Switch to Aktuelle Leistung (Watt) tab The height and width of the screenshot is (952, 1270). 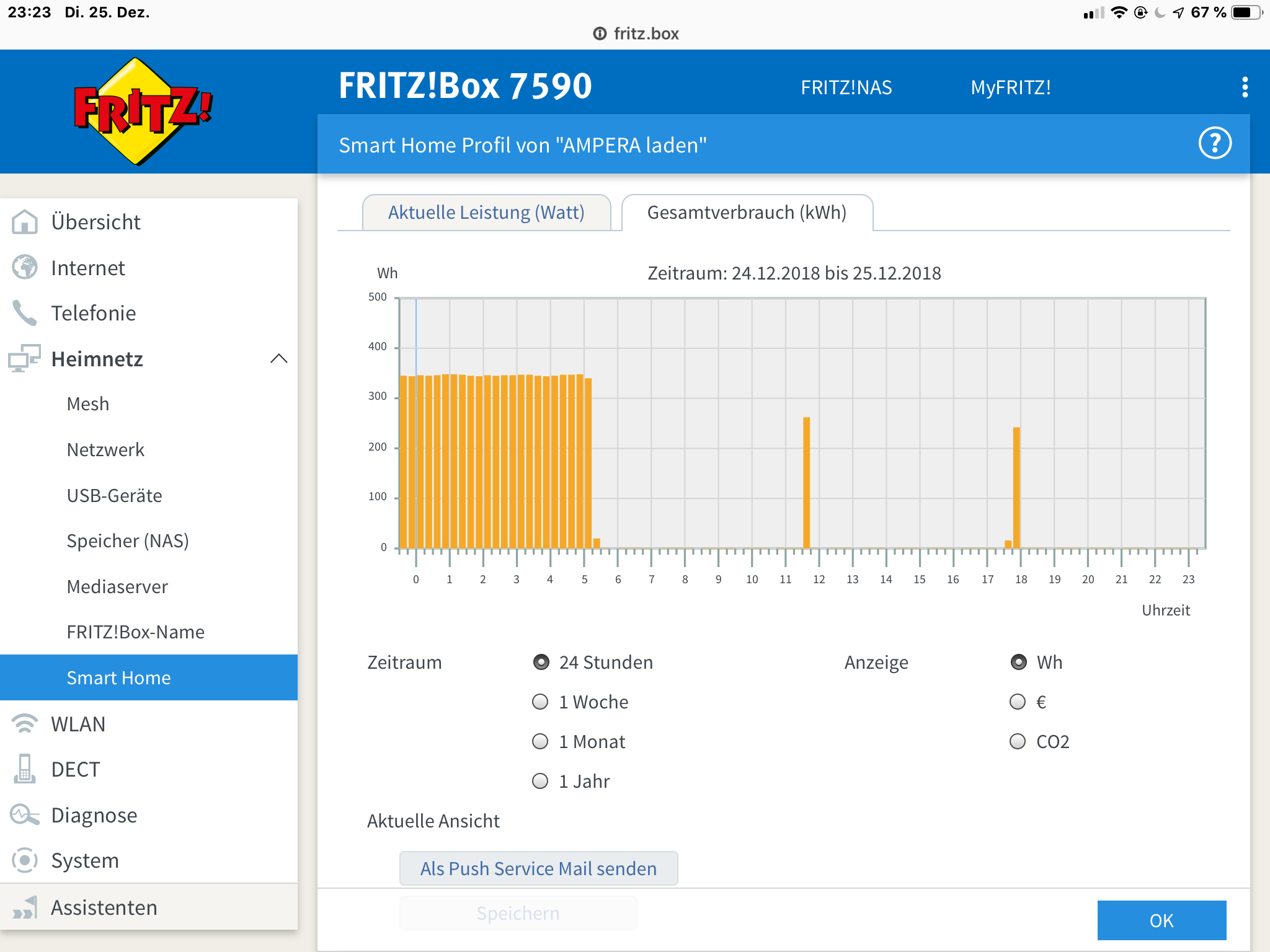[486, 213]
